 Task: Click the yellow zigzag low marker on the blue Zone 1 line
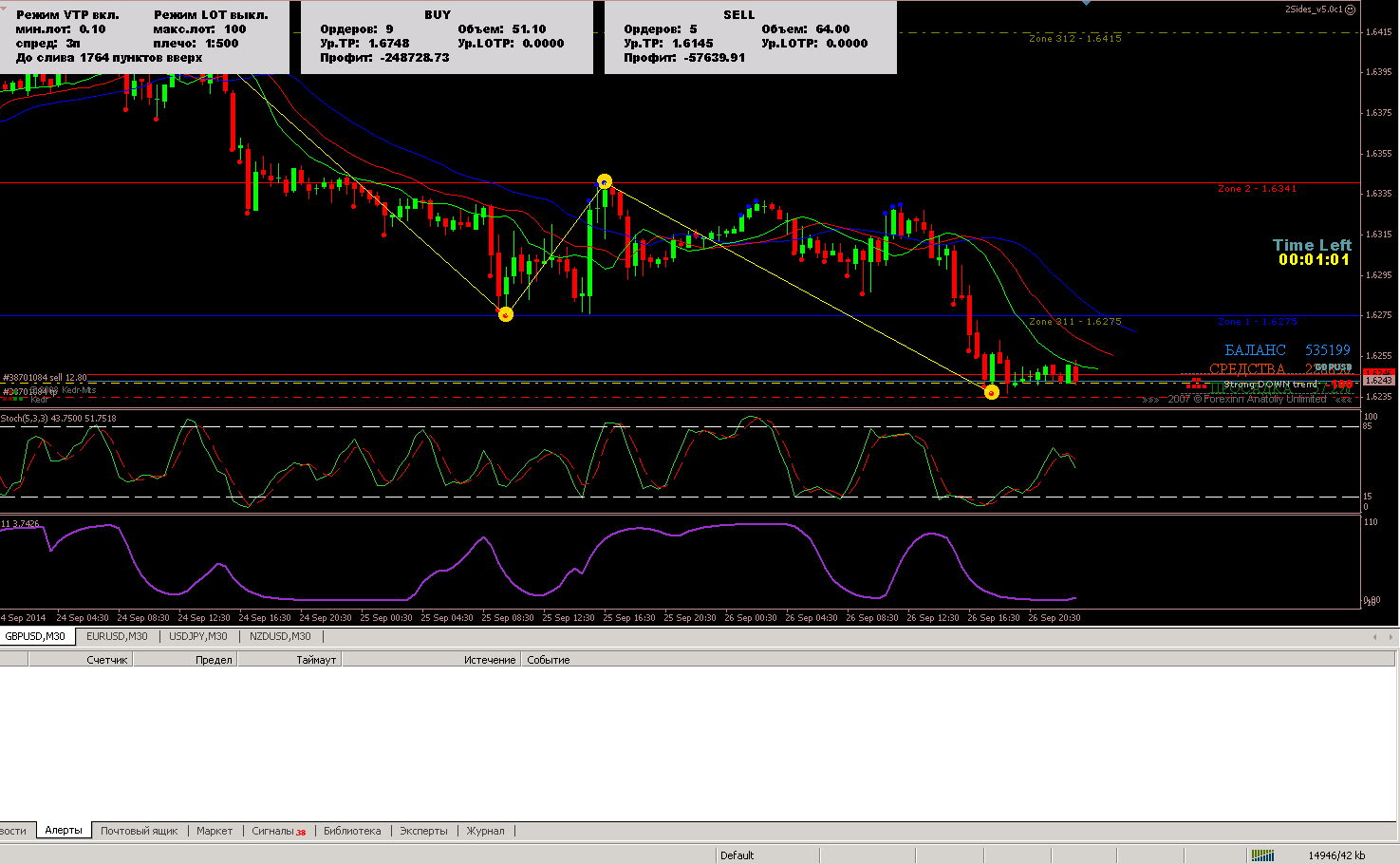coord(506,314)
